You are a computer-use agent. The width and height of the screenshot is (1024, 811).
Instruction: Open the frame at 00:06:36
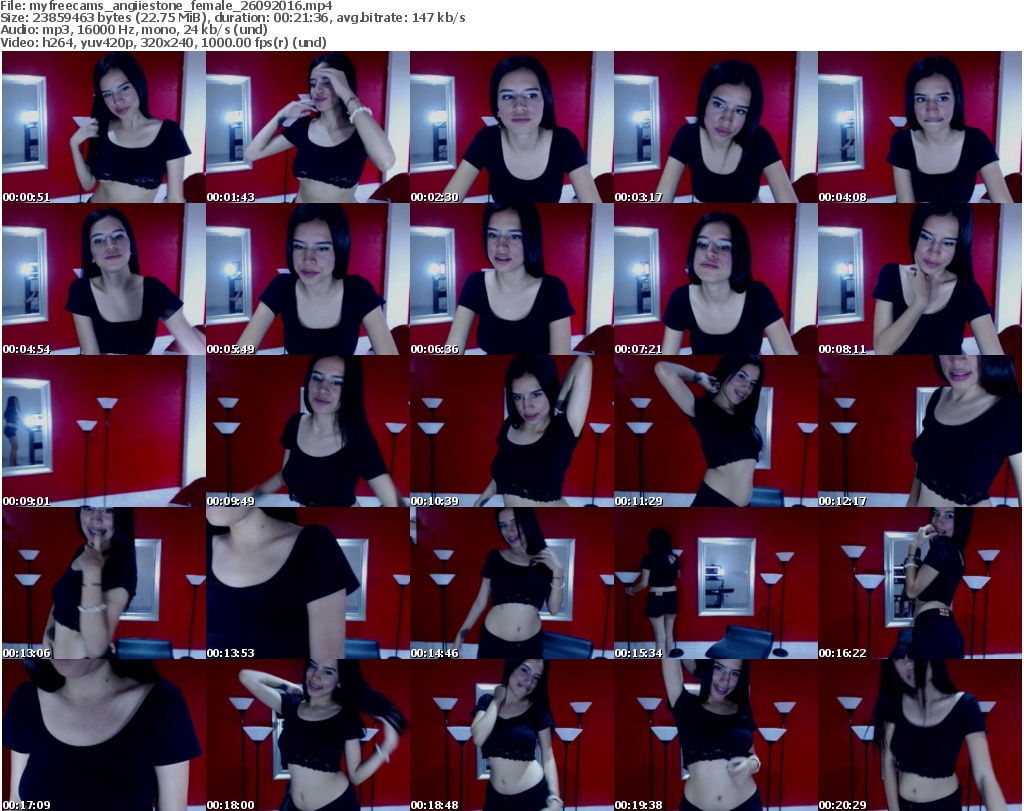pyautogui.click(x=511, y=279)
